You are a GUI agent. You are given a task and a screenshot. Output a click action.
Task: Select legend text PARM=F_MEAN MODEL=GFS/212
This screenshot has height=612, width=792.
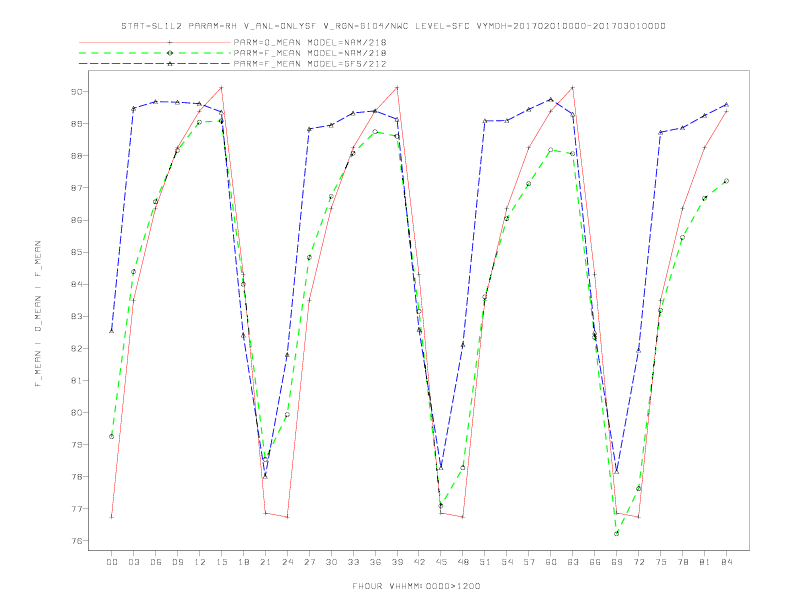tap(310, 64)
